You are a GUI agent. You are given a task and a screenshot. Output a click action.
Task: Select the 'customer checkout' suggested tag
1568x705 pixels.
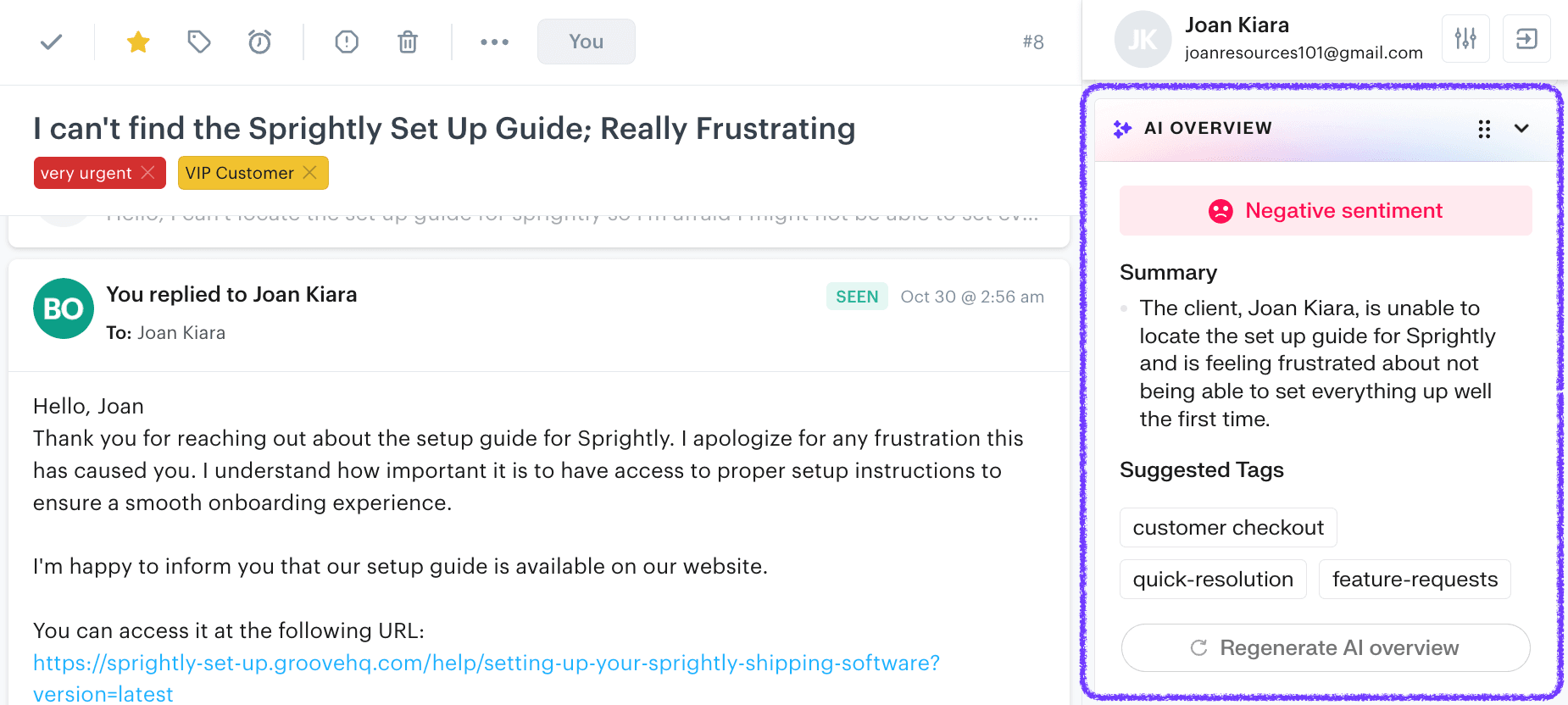coord(1227,527)
